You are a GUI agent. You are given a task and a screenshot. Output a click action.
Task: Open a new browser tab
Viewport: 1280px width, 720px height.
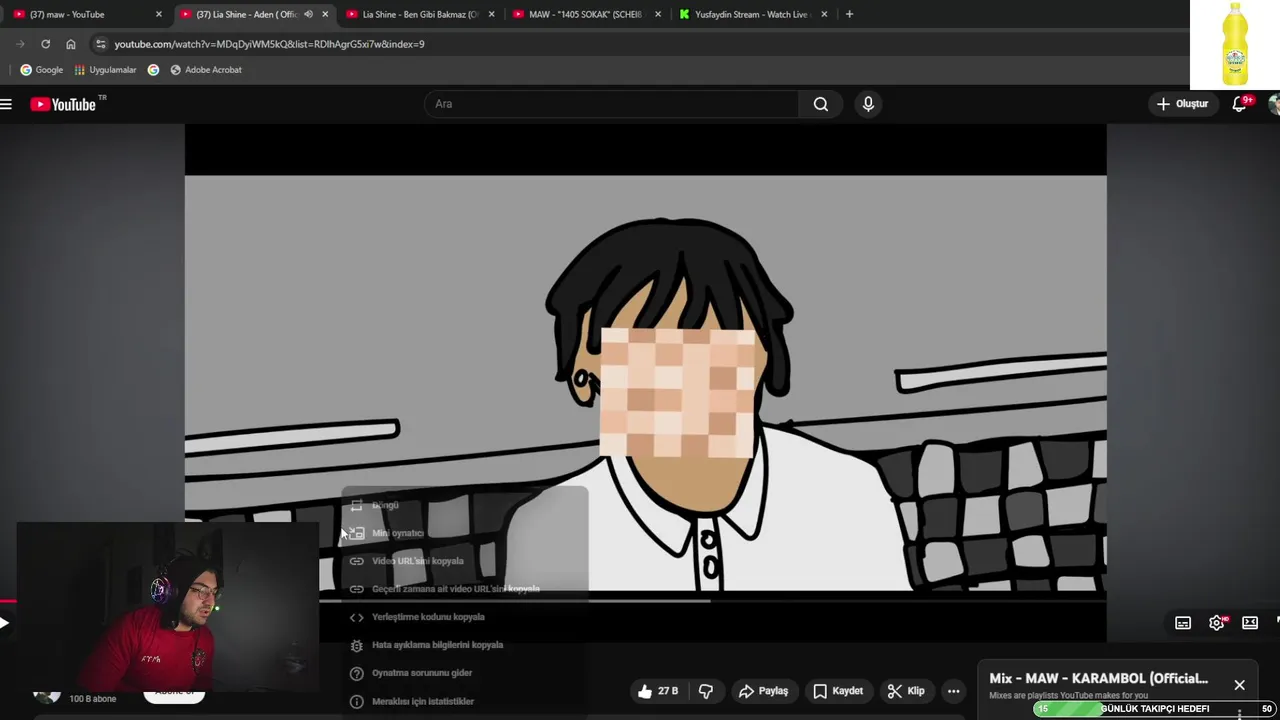pos(849,14)
